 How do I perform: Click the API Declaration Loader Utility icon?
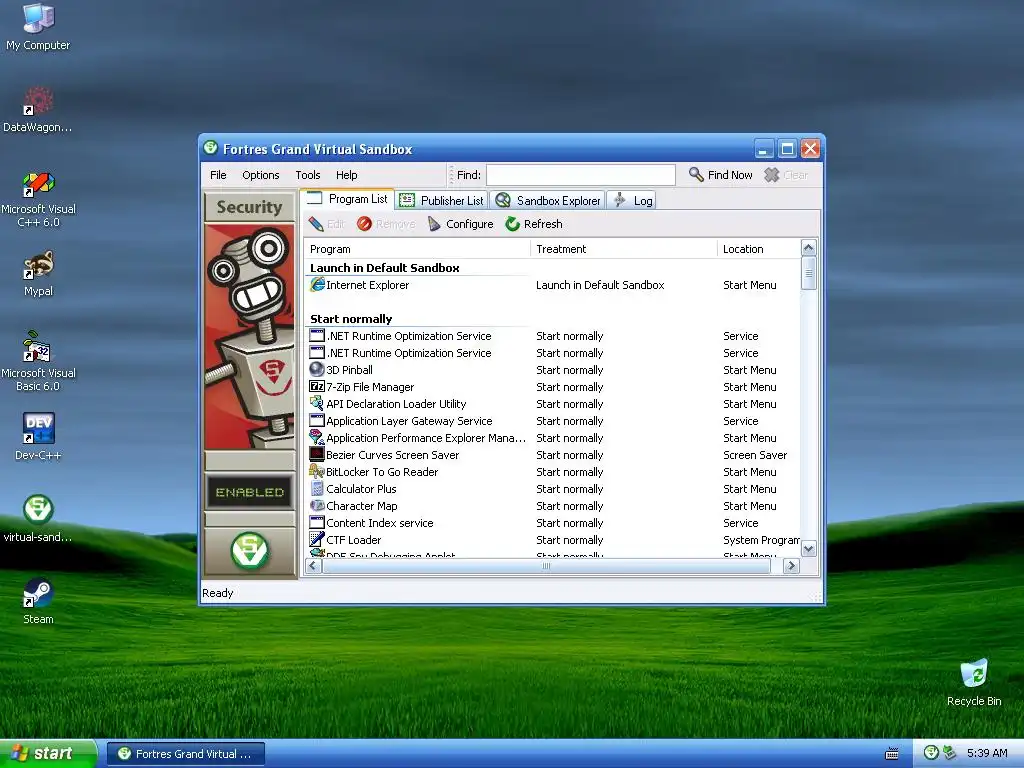[317, 404]
